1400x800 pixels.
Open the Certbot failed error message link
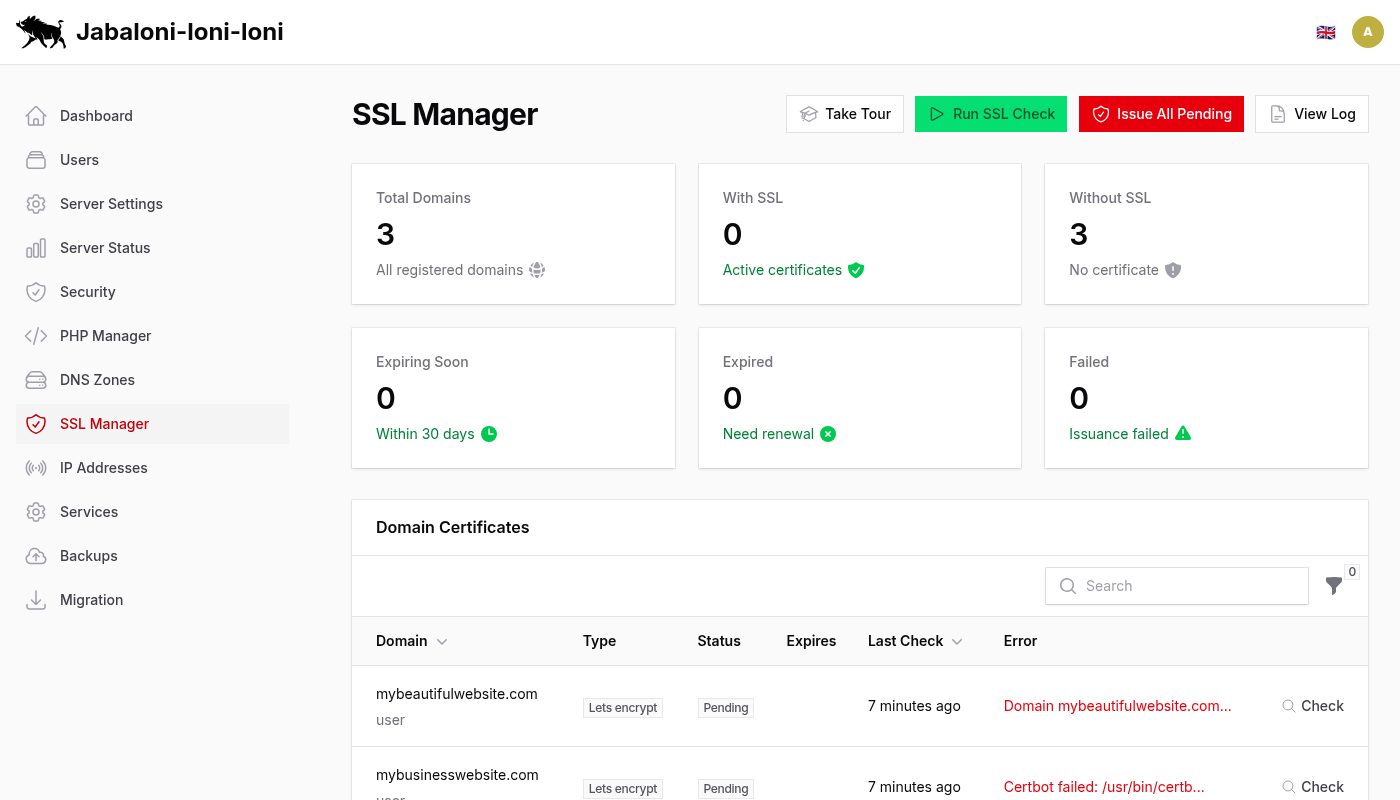[x=1104, y=787]
